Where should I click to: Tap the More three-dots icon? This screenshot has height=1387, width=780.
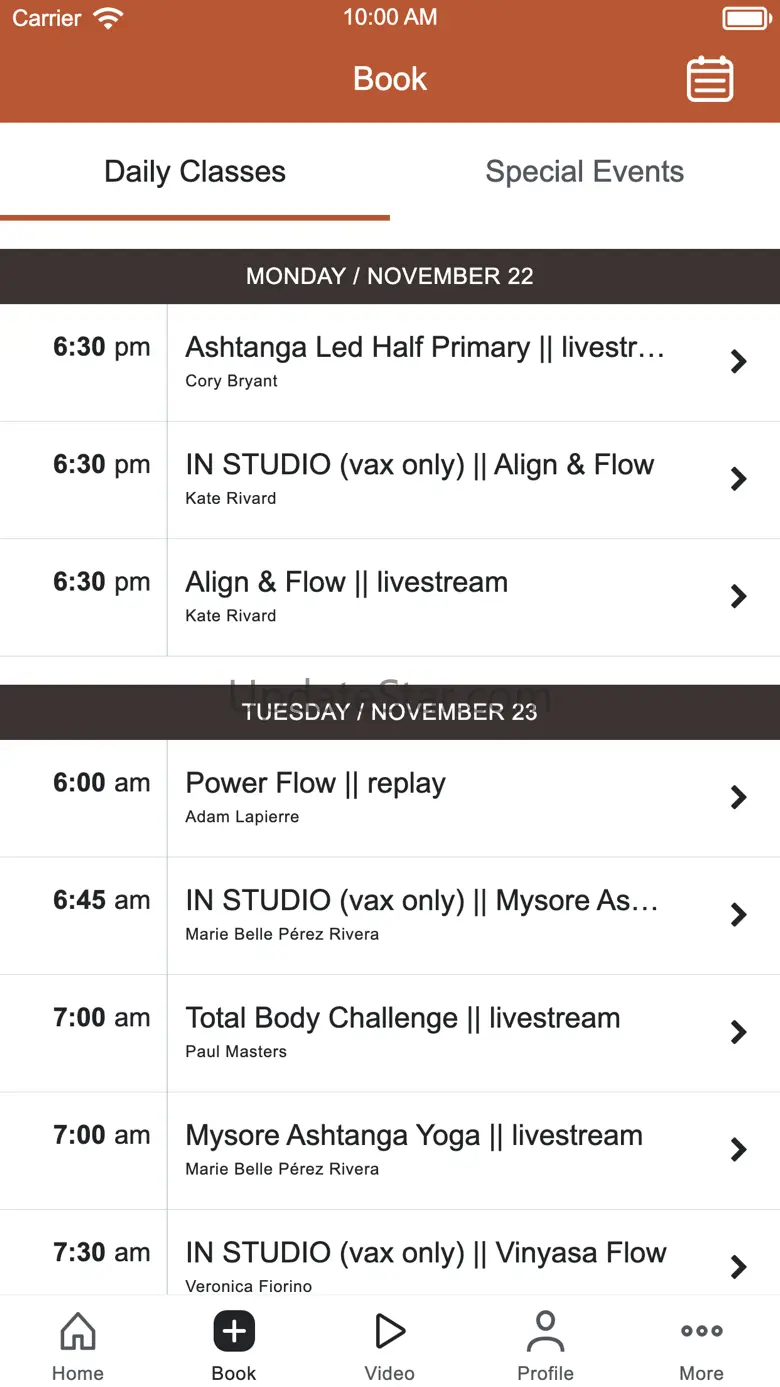click(701, 1332)
